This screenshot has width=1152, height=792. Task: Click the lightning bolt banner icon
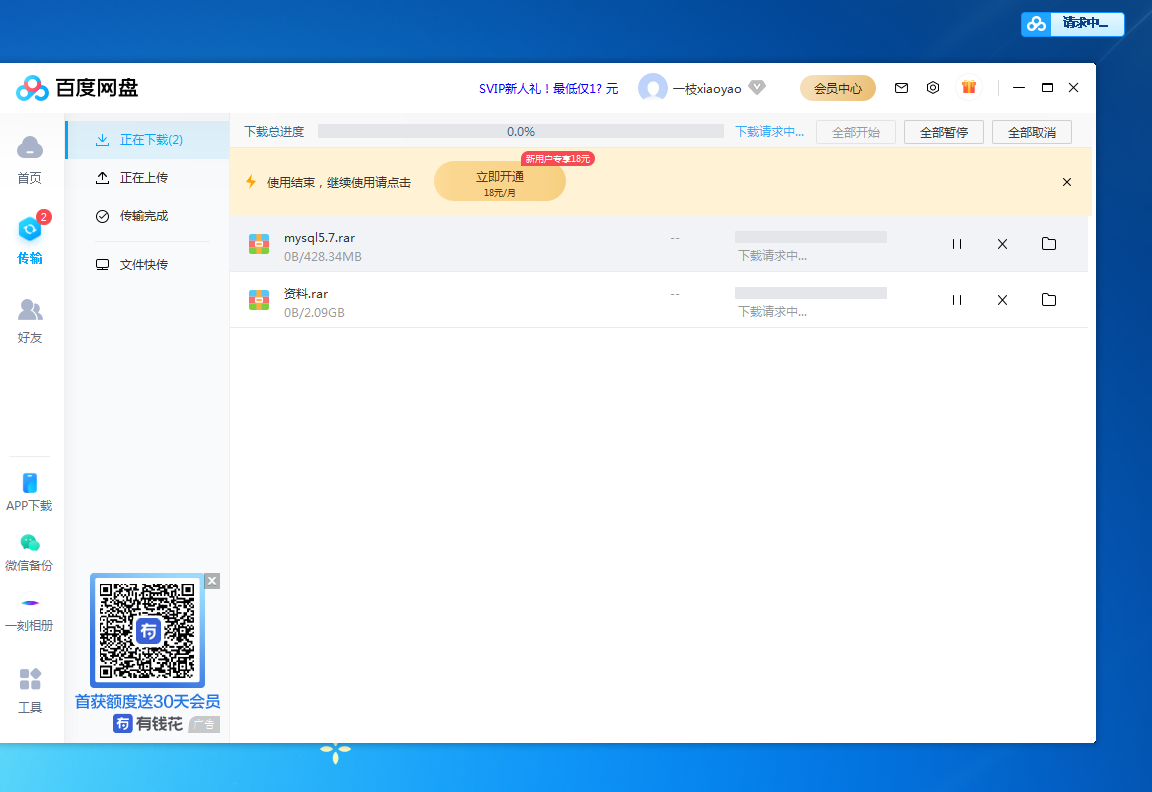(x=251, y=181)
